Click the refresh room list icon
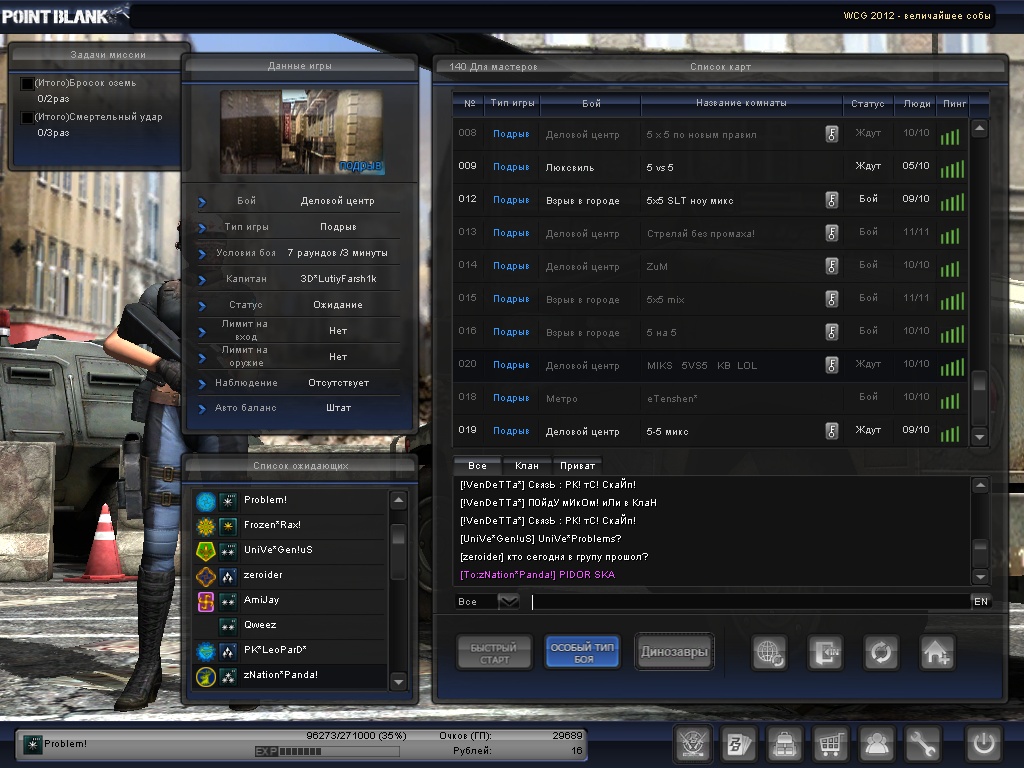 [x=881, y=653]
